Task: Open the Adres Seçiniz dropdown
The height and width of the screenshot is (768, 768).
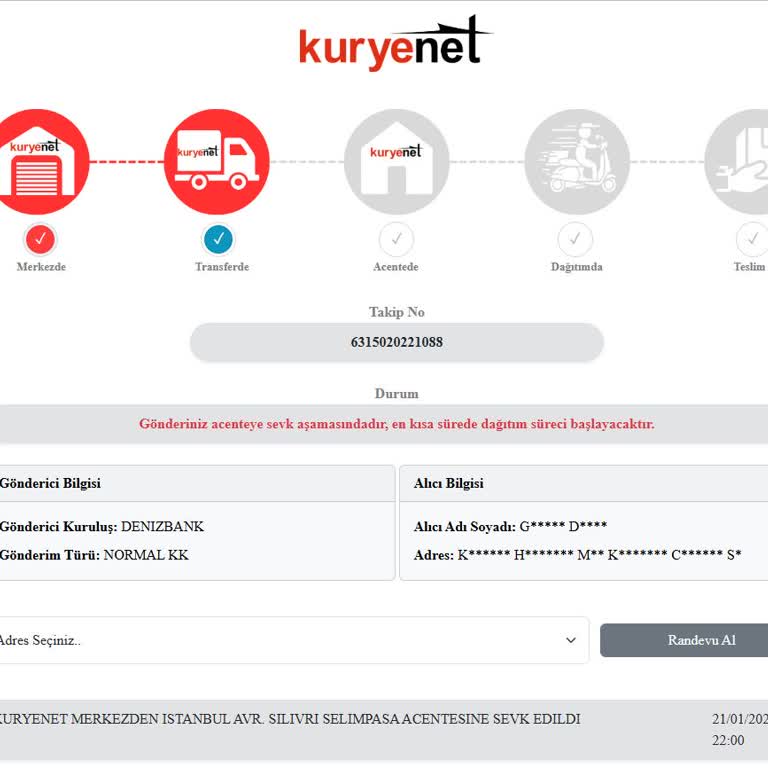Action: pos(293,640)
